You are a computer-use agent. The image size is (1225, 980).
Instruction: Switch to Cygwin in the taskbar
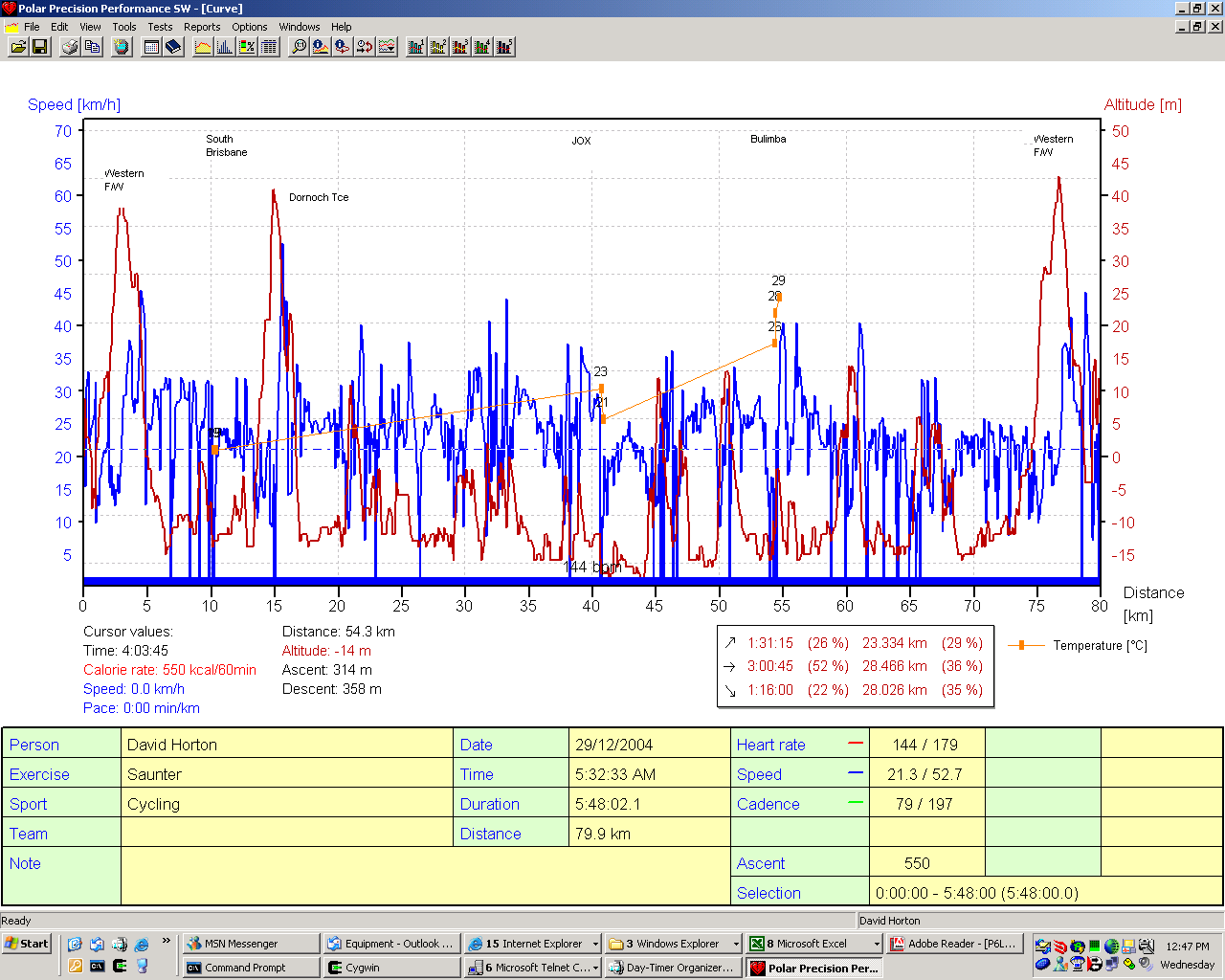tap(362, 968)
